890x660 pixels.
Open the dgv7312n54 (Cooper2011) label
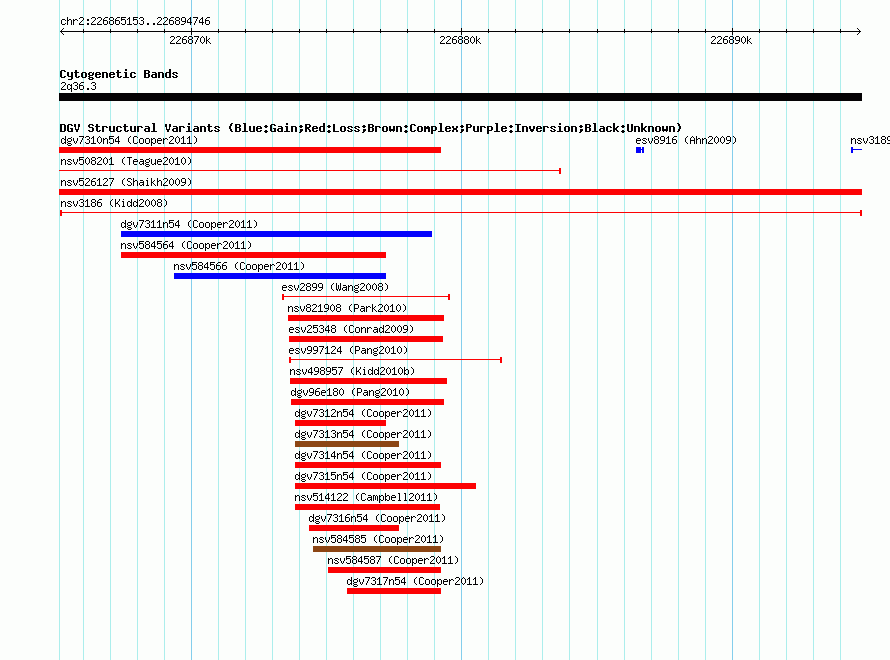coord(363,413)
